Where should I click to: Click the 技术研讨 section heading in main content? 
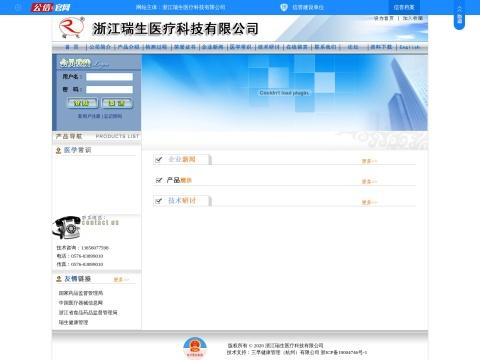[x=182, y=201]
